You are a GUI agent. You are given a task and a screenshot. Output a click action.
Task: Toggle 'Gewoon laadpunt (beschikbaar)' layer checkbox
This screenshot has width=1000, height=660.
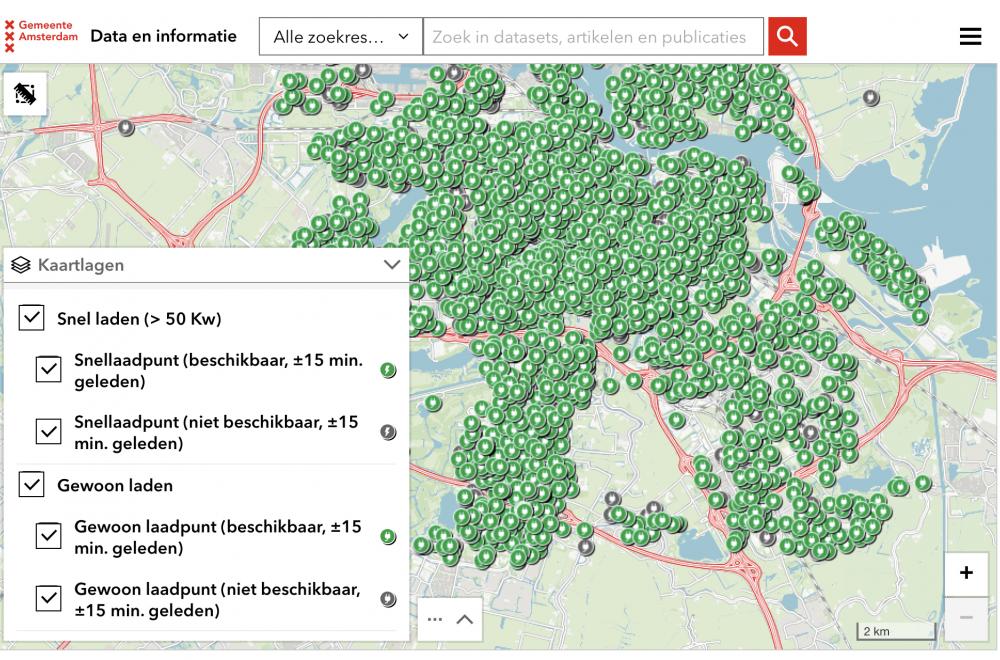tap(48, 536)
